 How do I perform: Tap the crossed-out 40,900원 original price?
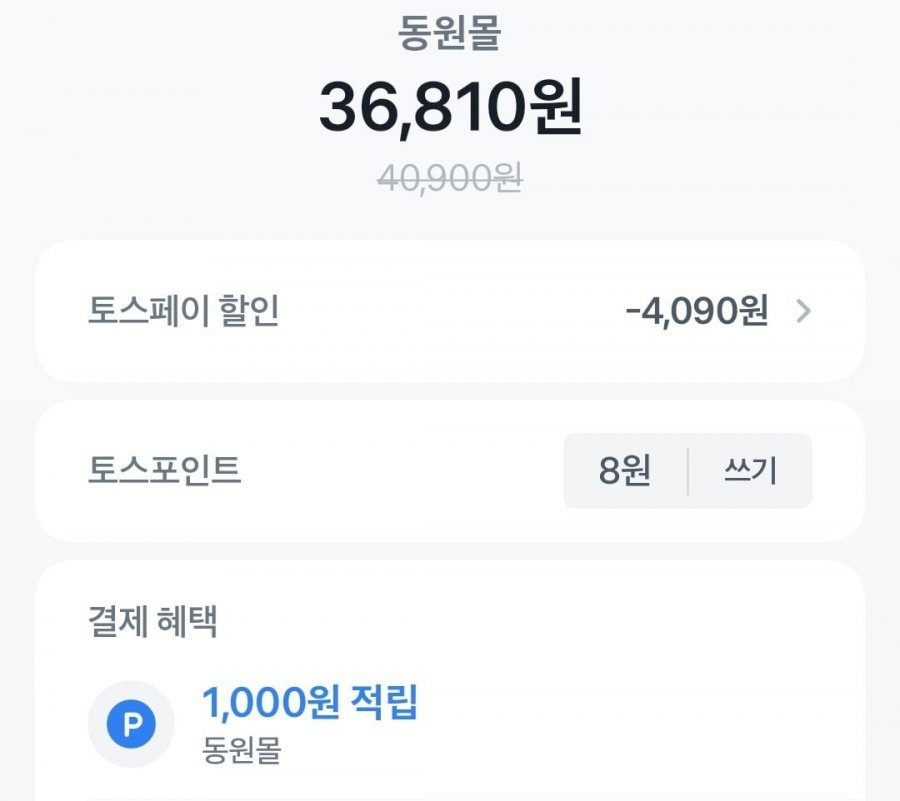[450, 178]
